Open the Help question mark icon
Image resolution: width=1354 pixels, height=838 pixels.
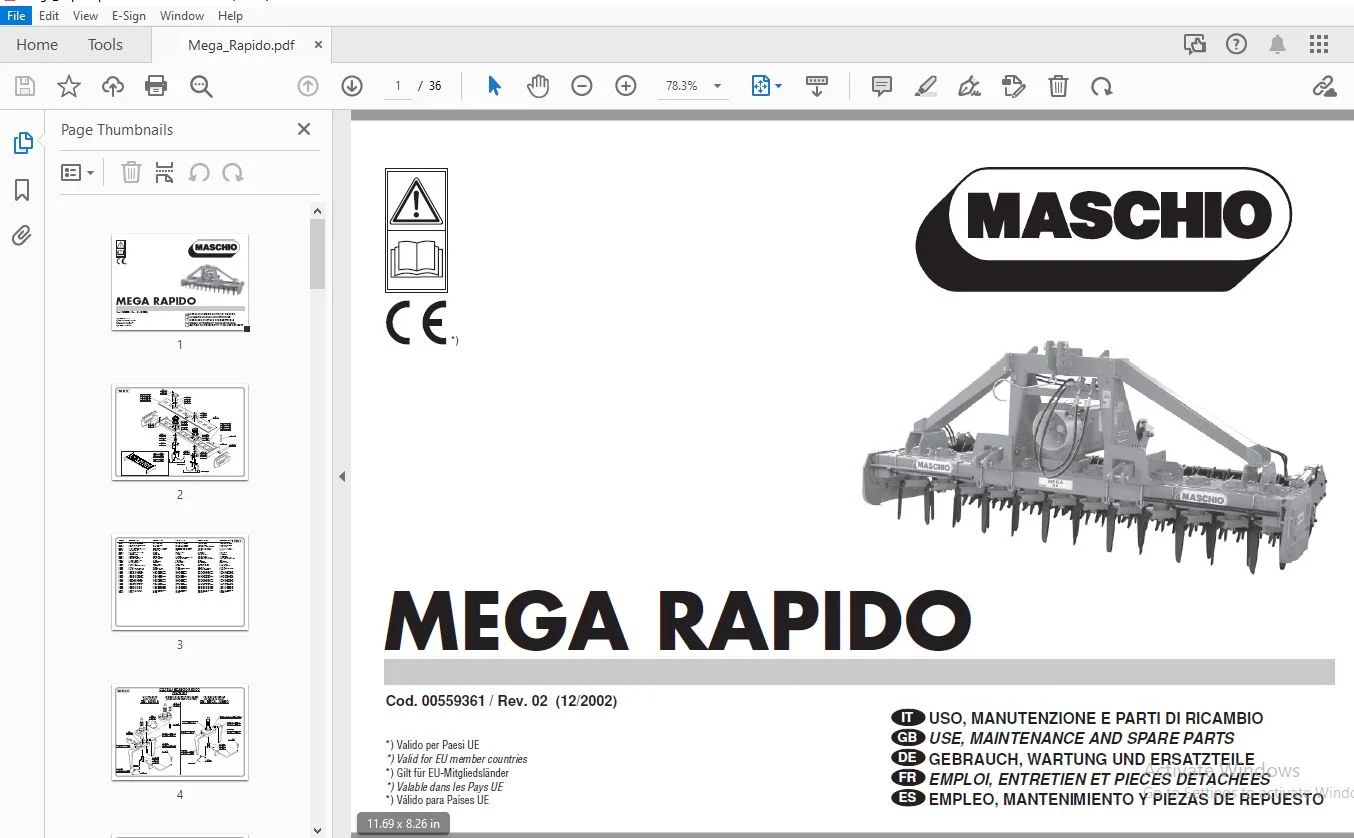click(x=1237, y=44)
